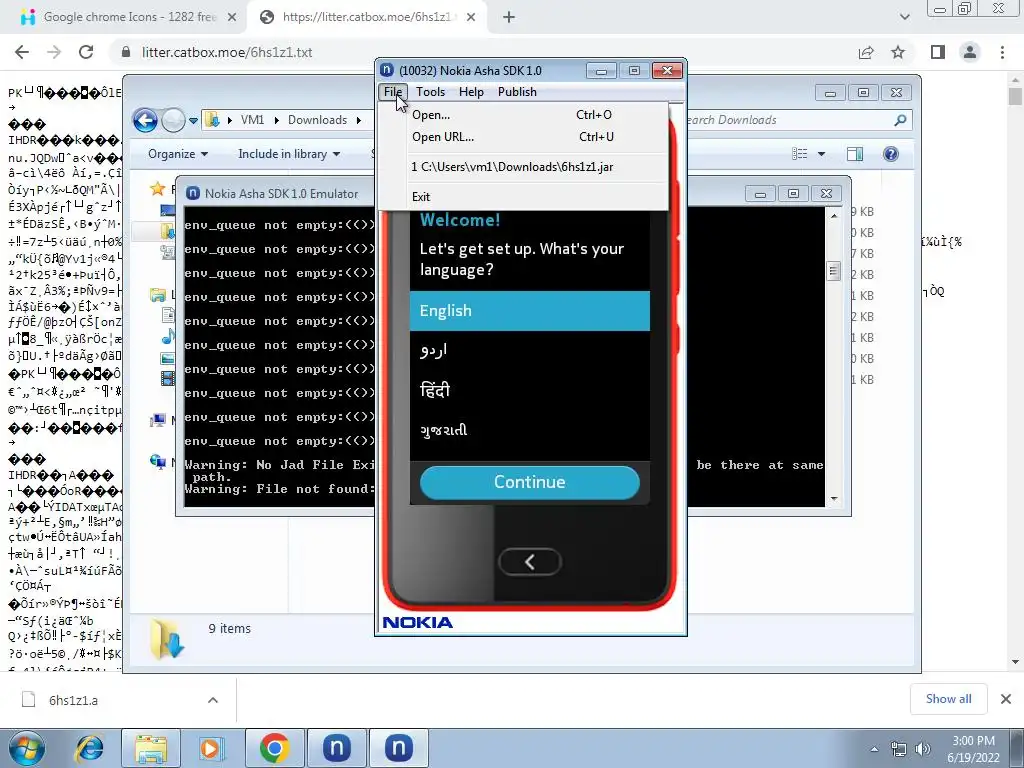
Task: Open the Tools menu in Nokia Asha SDK
Action: coord(430,92)
